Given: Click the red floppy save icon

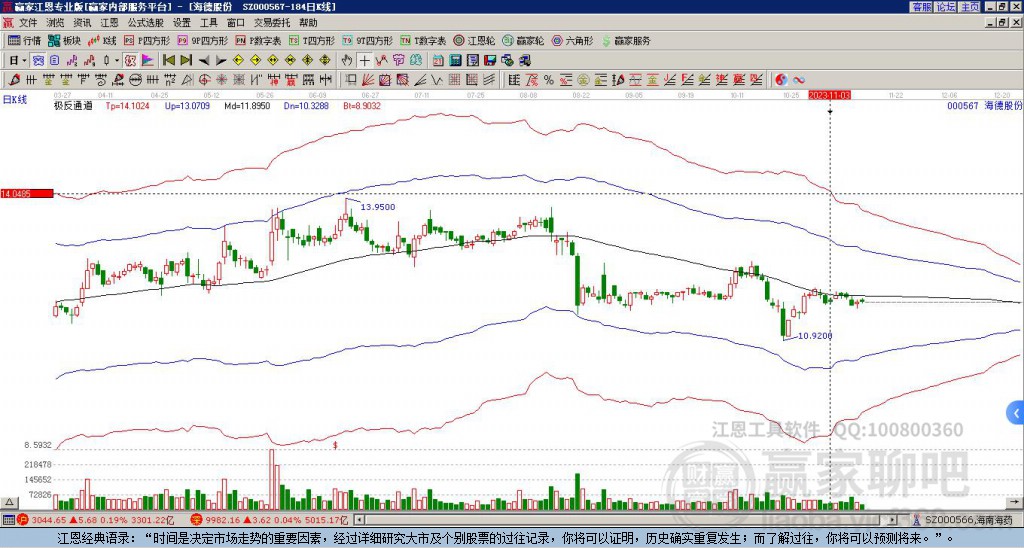Looking at the screenshot, I should coord(490,61).
